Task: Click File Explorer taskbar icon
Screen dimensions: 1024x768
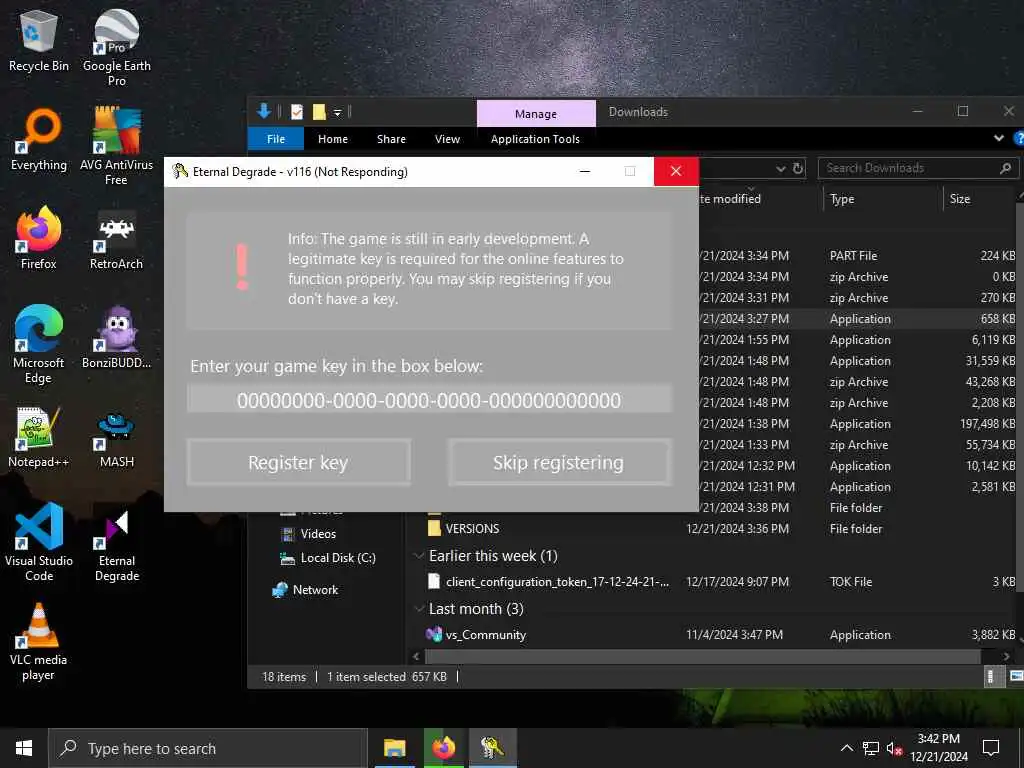Action: 394,748
